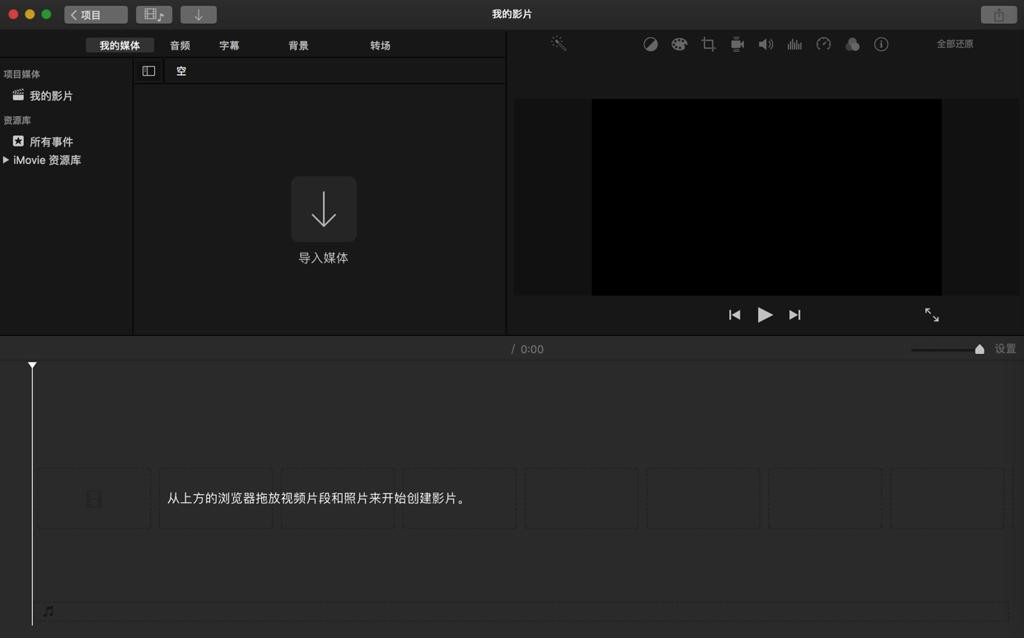Click the 导入媒体 label text
This screenshot has height=638, width=1024.
pos(323,258)
